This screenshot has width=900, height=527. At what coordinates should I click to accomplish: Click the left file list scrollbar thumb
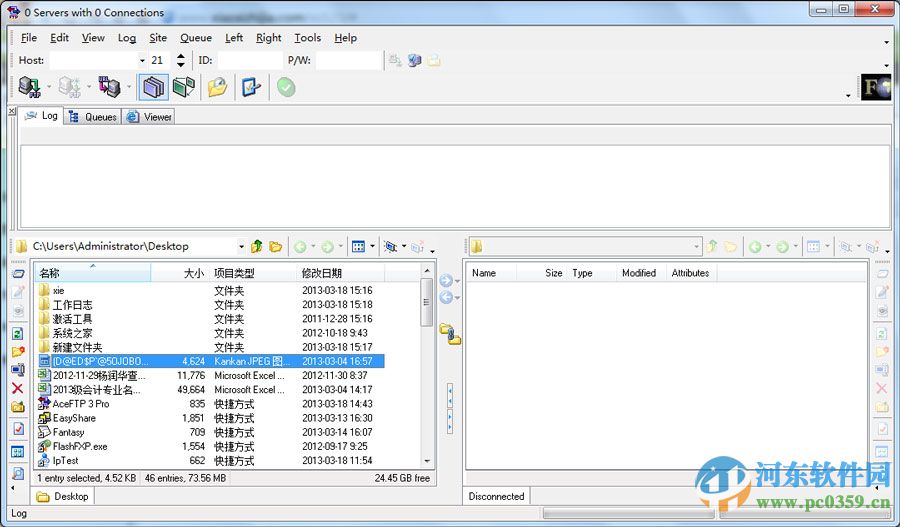coord(426,303)
